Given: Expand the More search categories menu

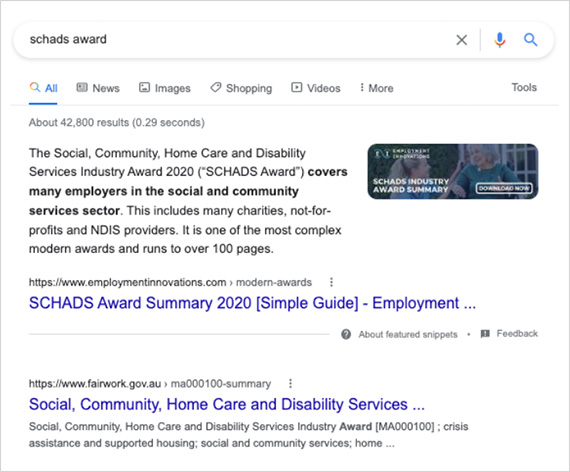Looking at the screenshot, I should (376, 88).
